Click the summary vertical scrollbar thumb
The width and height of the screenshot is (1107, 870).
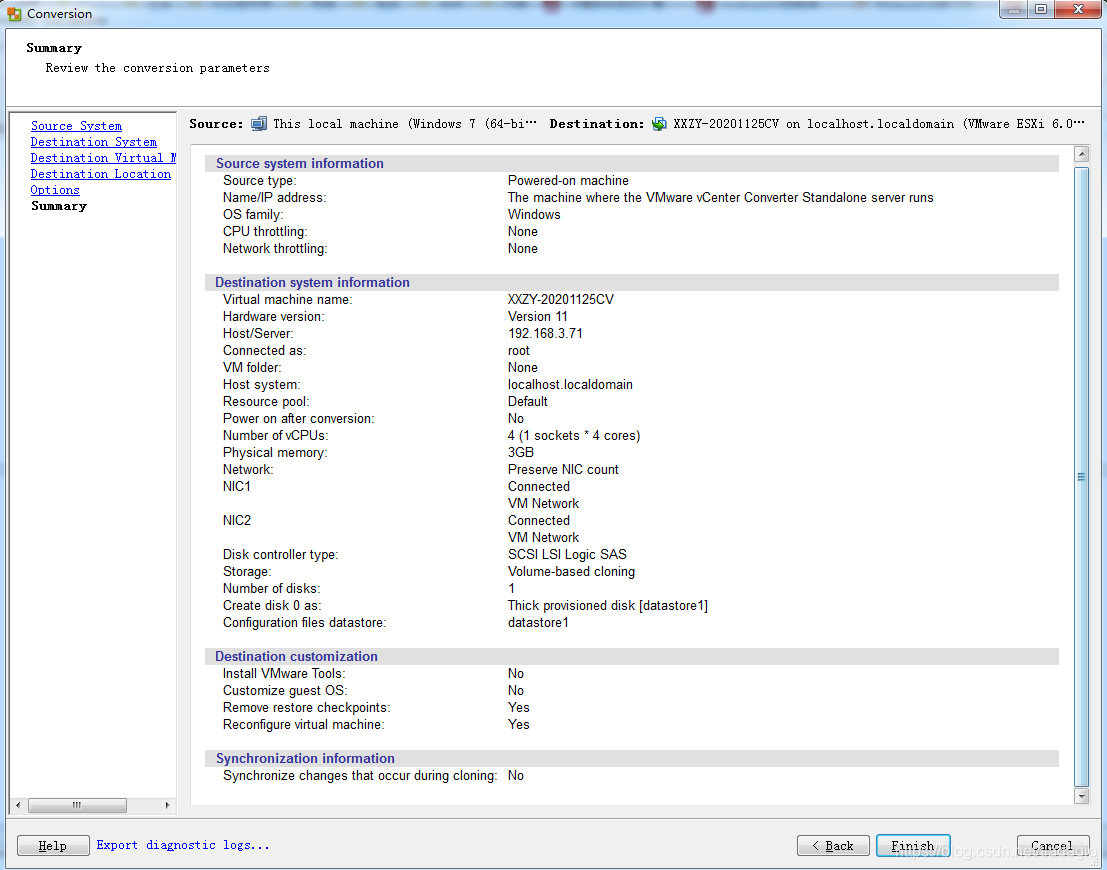(1081, 477)
